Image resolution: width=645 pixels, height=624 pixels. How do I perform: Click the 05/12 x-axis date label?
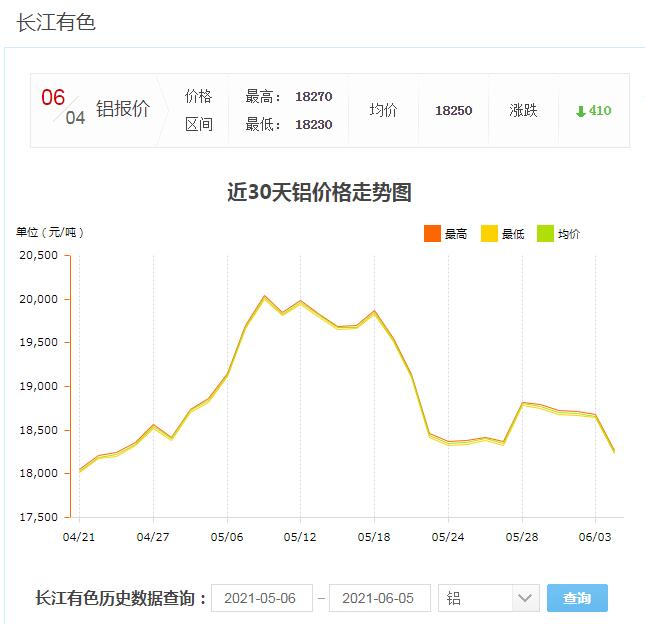300,537
